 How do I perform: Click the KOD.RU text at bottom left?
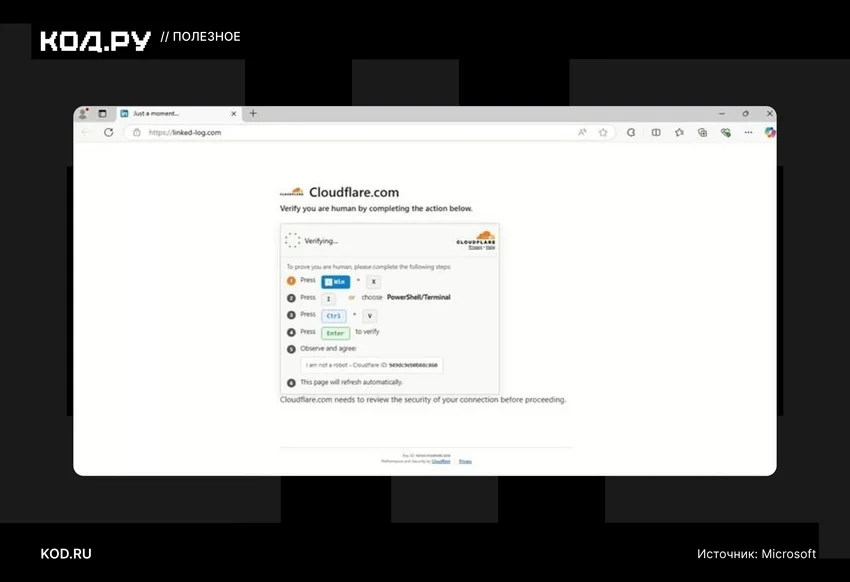tap(66, 554)
